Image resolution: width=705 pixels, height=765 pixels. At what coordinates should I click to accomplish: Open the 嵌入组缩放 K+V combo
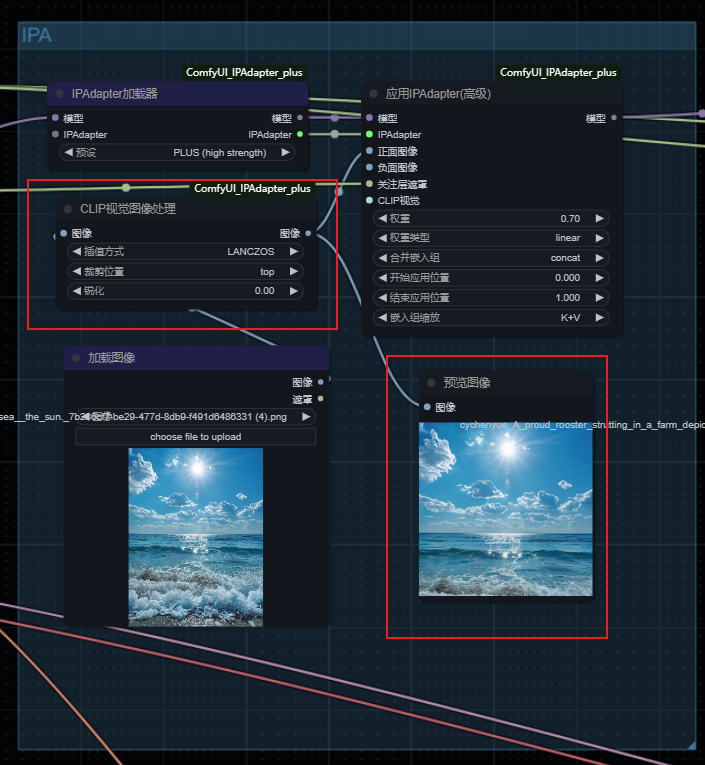[x=491, y=318]
